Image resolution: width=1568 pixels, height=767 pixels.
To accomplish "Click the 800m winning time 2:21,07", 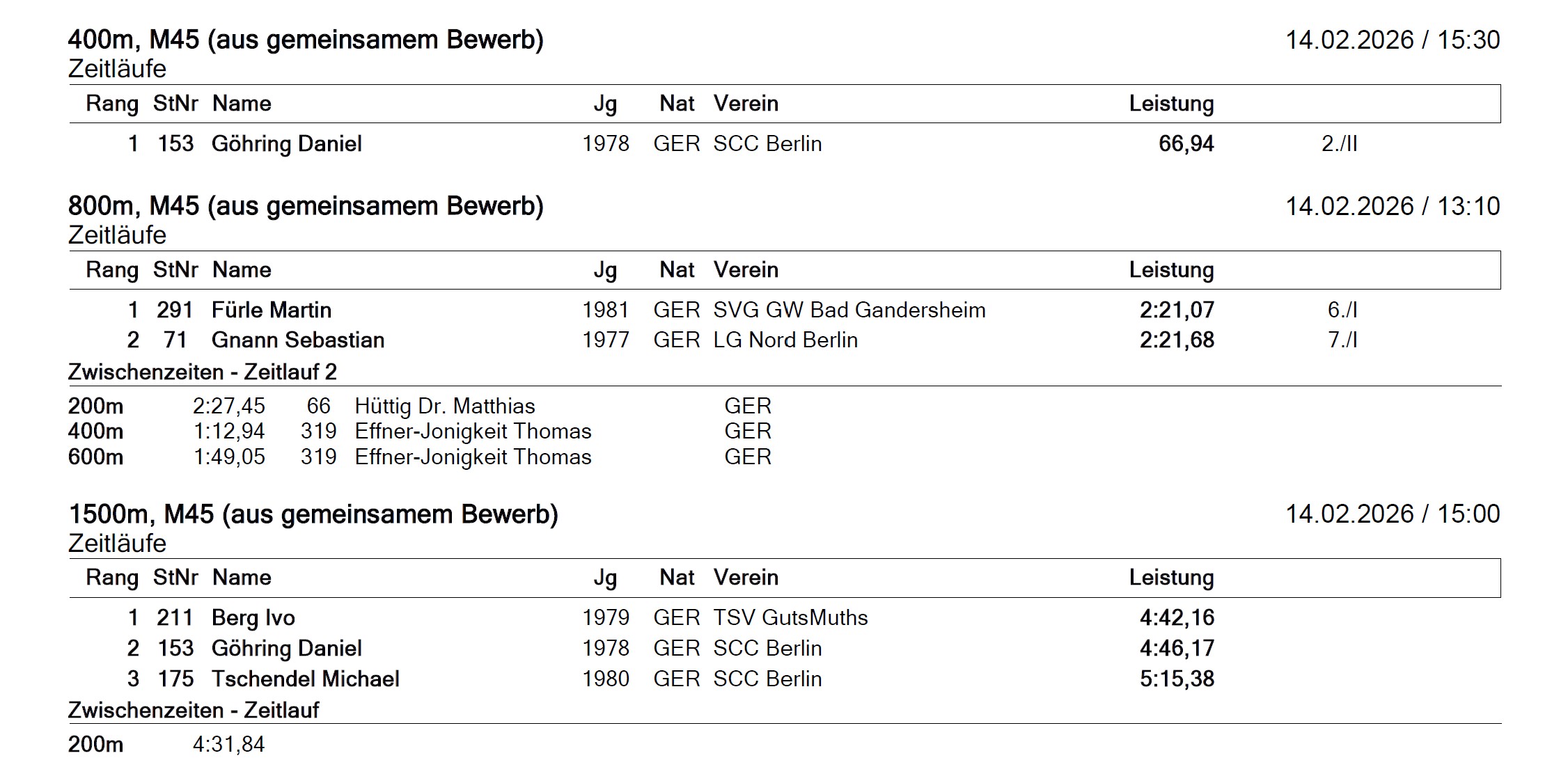I will (x=1177, y=310).
